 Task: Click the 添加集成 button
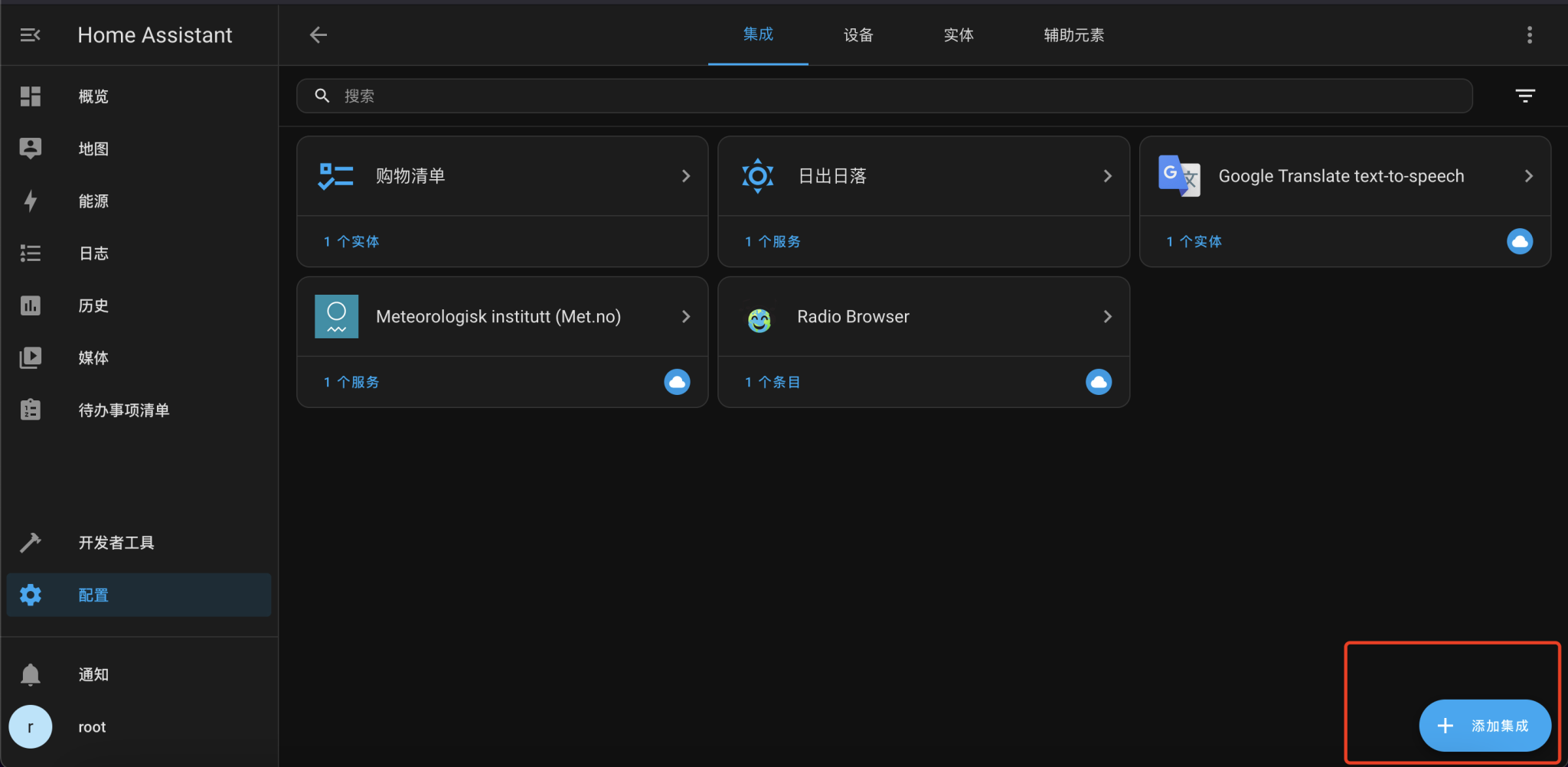(1483, 725)
